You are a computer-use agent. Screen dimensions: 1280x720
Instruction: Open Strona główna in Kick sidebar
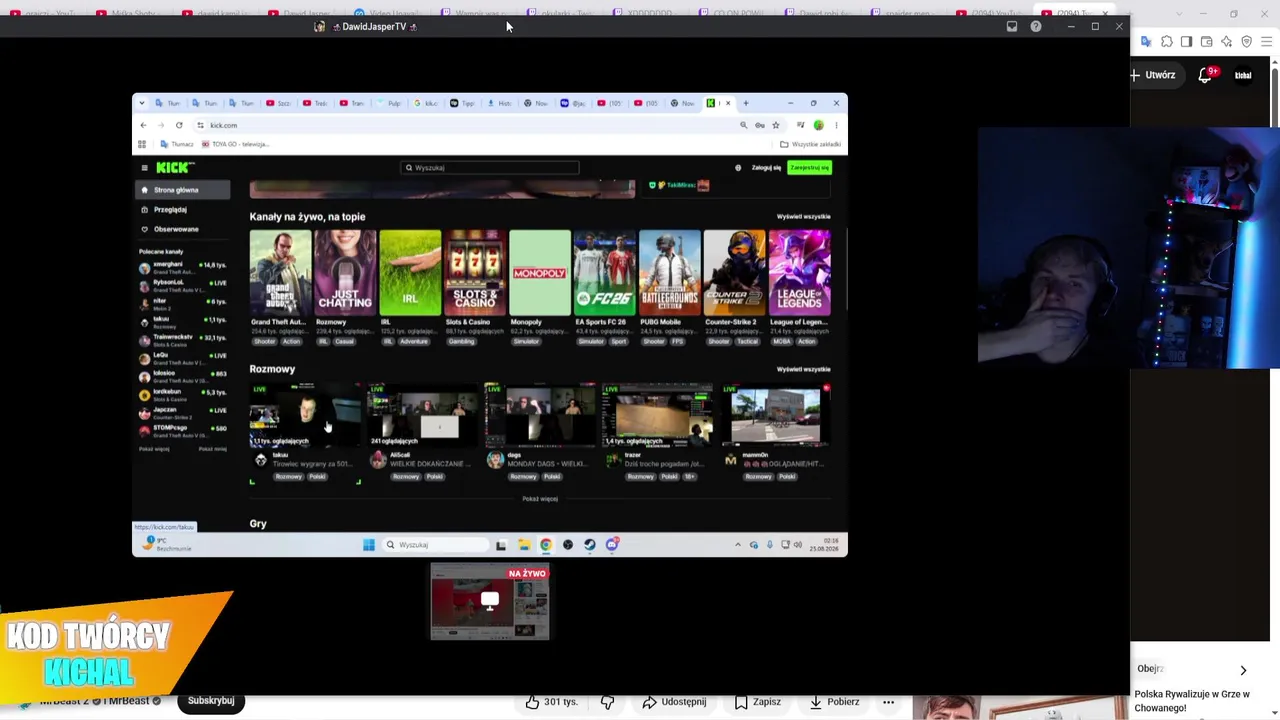(183, 190)
